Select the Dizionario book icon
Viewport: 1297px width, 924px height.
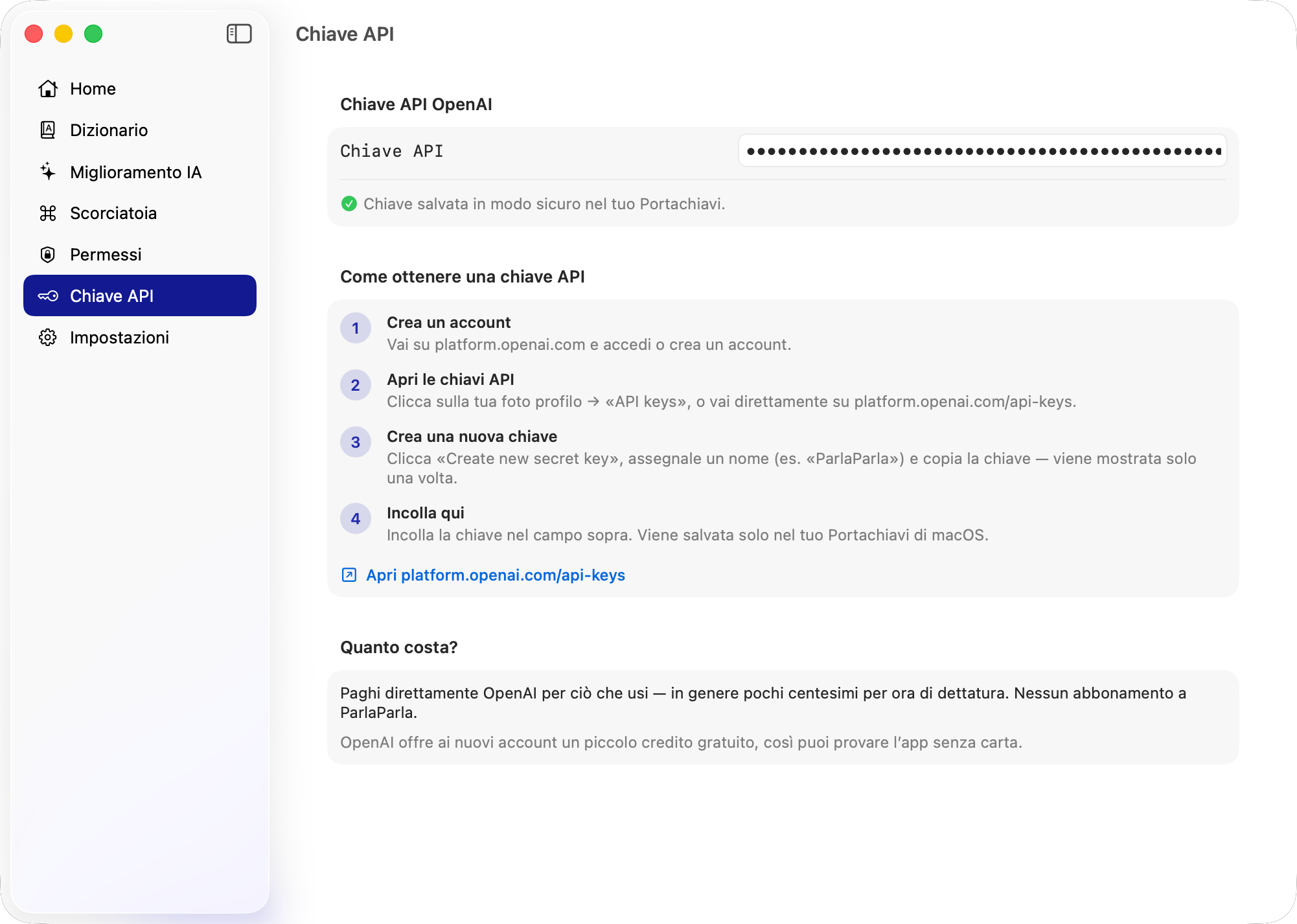point(48,130)
